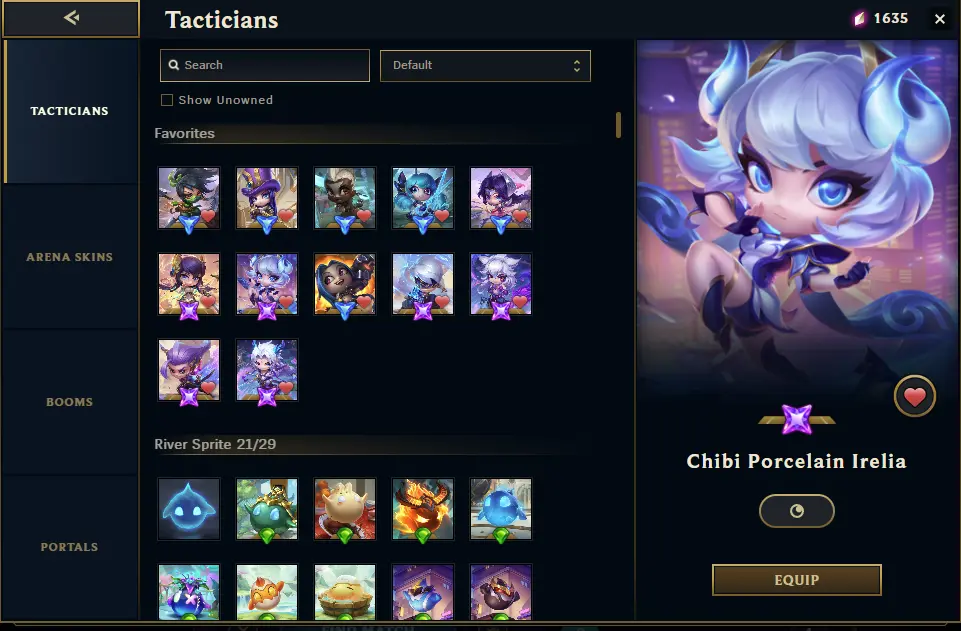
Task: Click the back arrow icon
Action: pyautogui.click(x=71, y=18)
